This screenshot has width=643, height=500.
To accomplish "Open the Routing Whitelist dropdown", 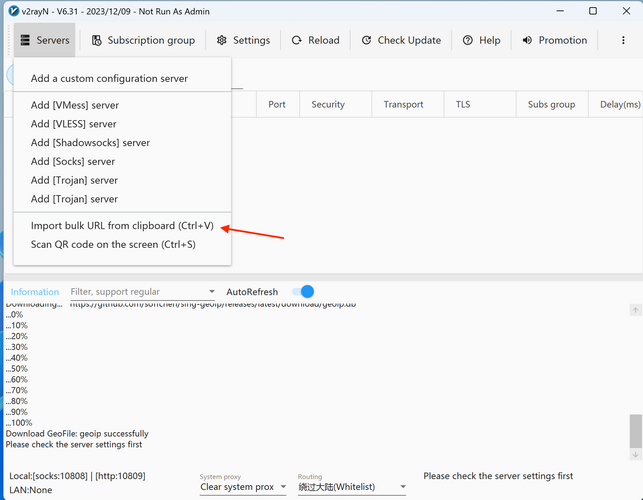I will (352, 487).
